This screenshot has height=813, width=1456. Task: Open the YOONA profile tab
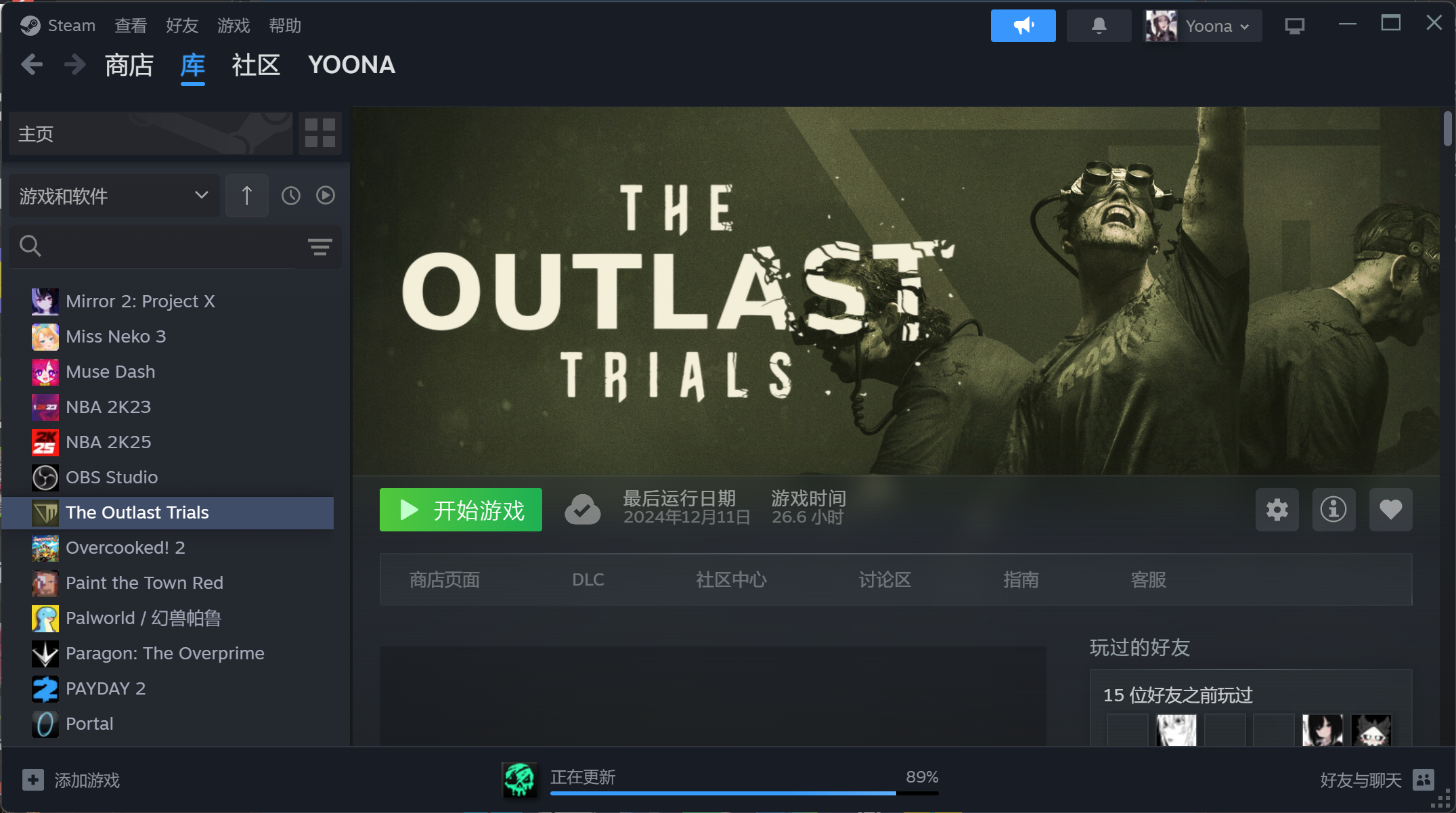click(351, 65)
